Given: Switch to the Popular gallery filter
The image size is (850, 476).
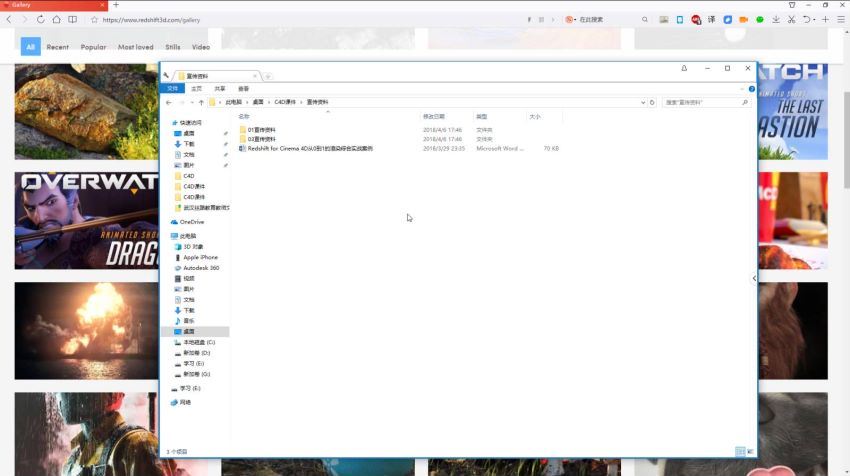Looking at the screenshot, I should 93,47.
